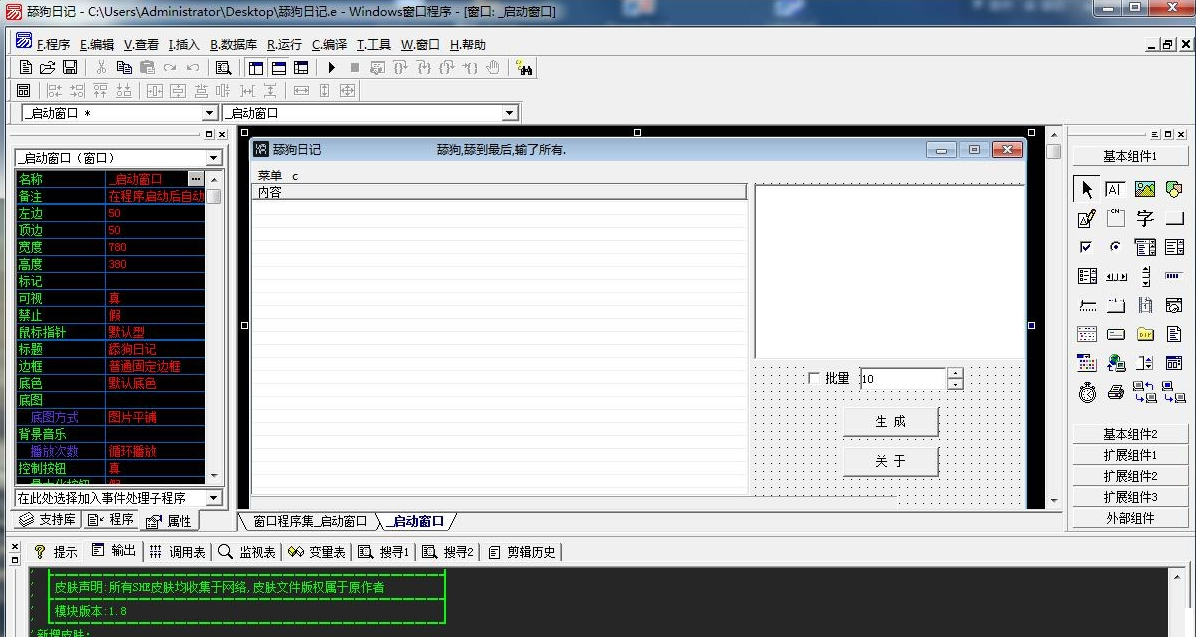Click the open file folder icon
This screenshot has width=1196, height=637.
point(48,68)
